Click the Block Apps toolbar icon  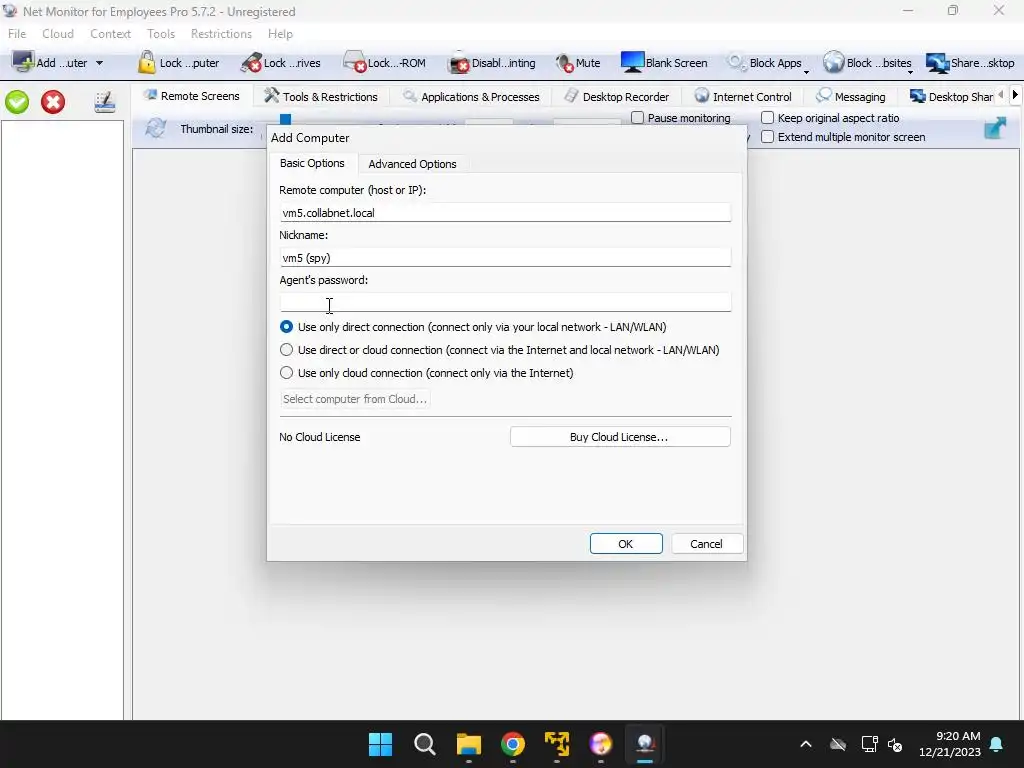click(736, 63)
